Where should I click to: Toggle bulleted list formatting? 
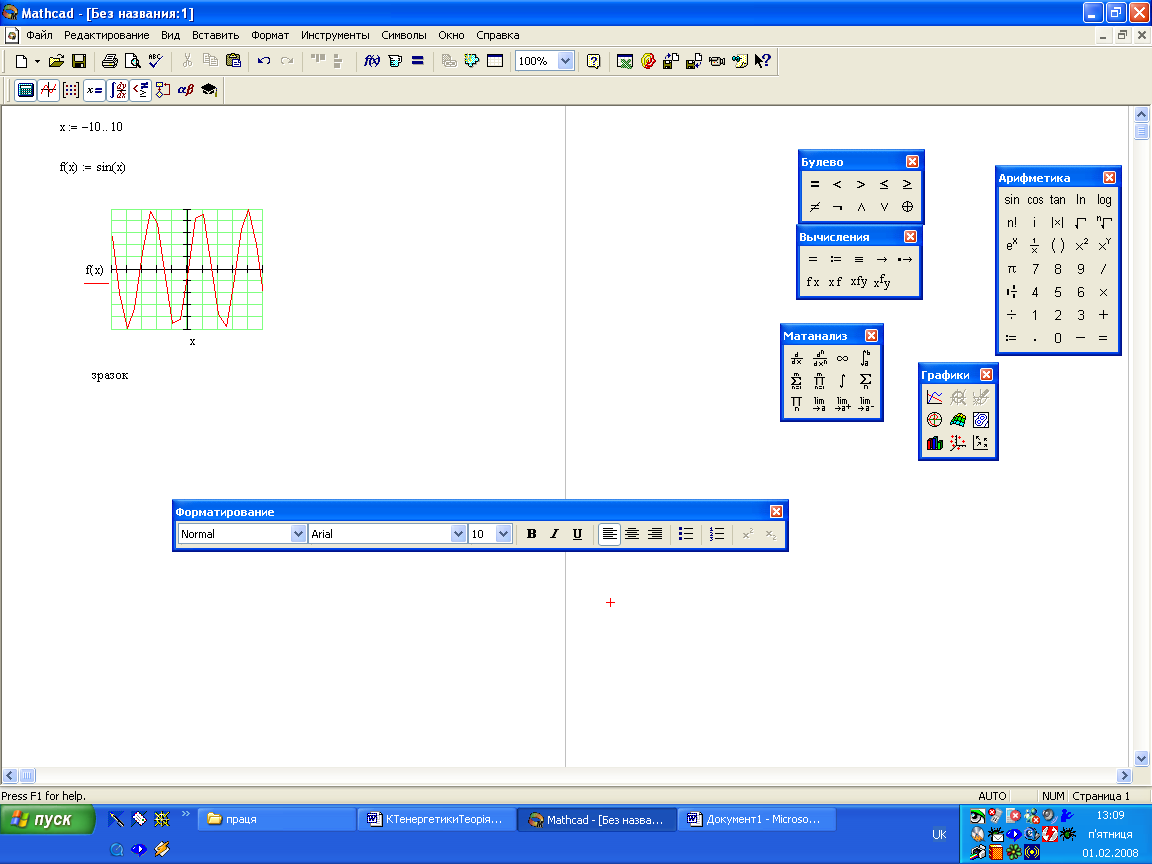(686, 534)
